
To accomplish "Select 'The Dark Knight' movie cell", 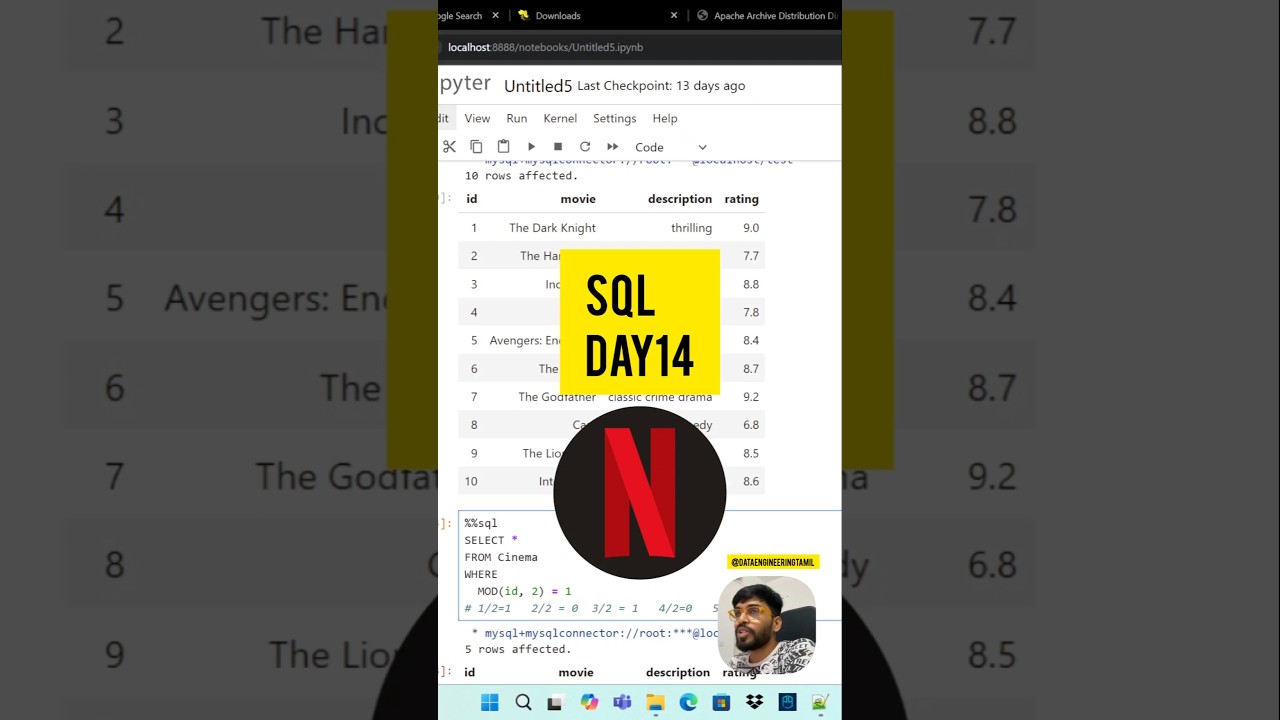I will (x=552, y=228).
